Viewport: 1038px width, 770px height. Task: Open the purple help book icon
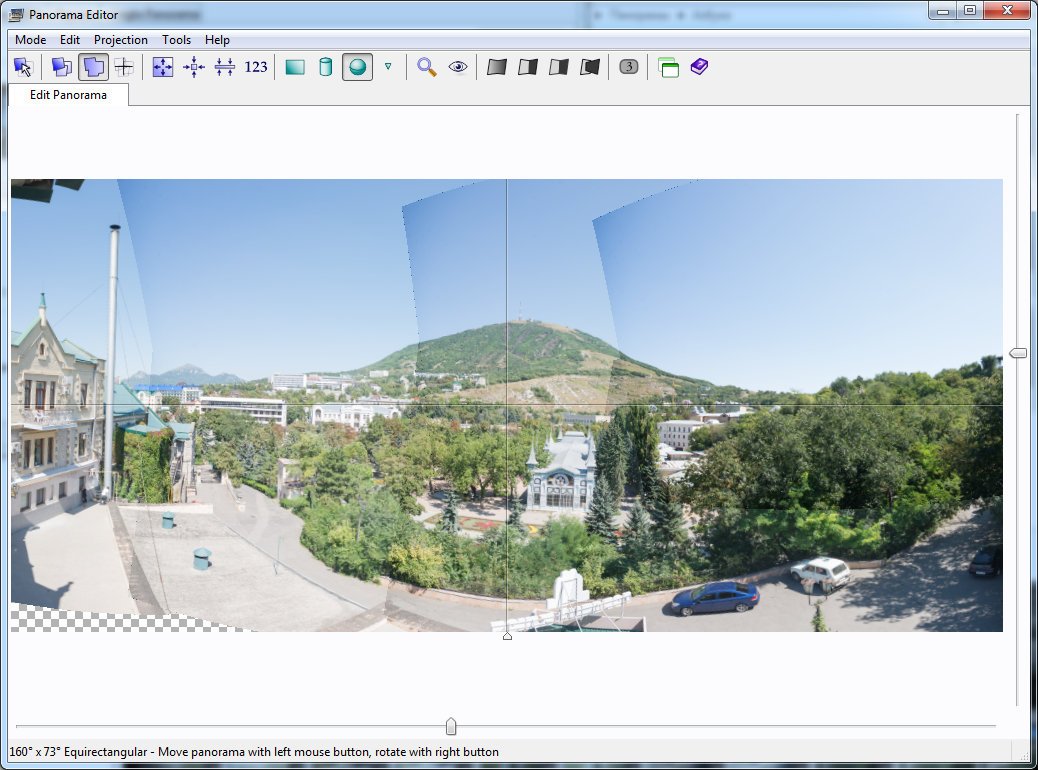pos(700,67)
